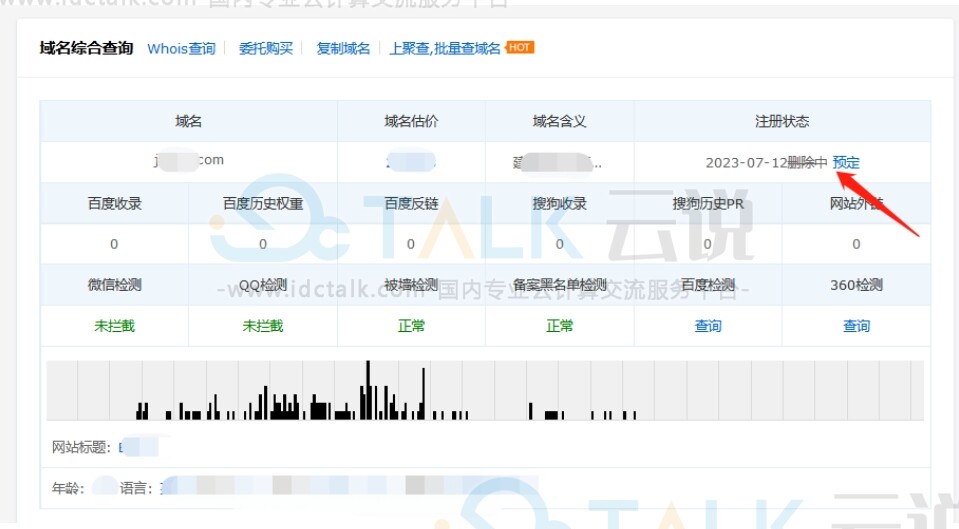This screenshot has height=529, width=959.
Task: Select the 域名综合查询 heading
Action: 86,48
